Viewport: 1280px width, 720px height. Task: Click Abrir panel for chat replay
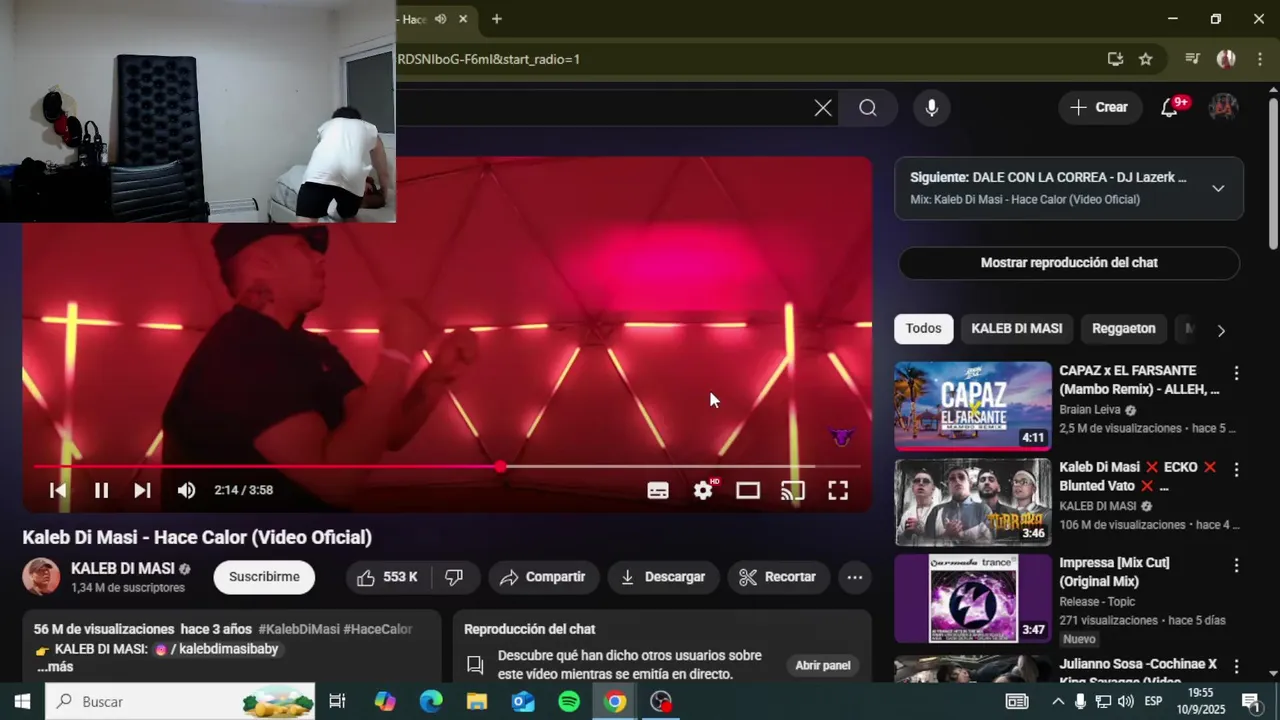coord(823,665)
